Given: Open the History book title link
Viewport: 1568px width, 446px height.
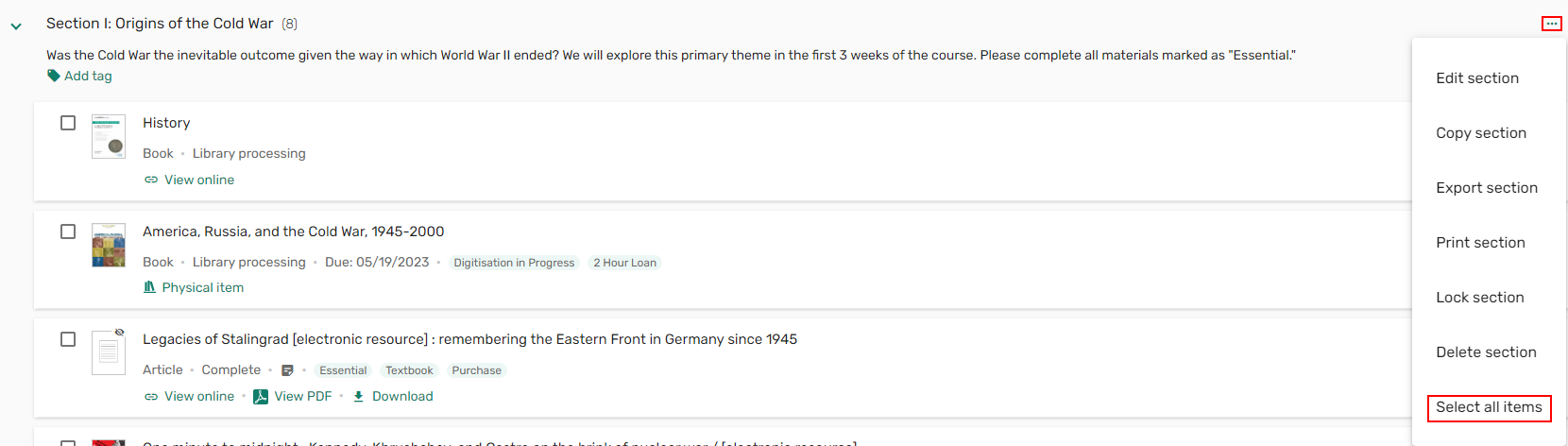Looking at the screenshot, I should 166,123.
